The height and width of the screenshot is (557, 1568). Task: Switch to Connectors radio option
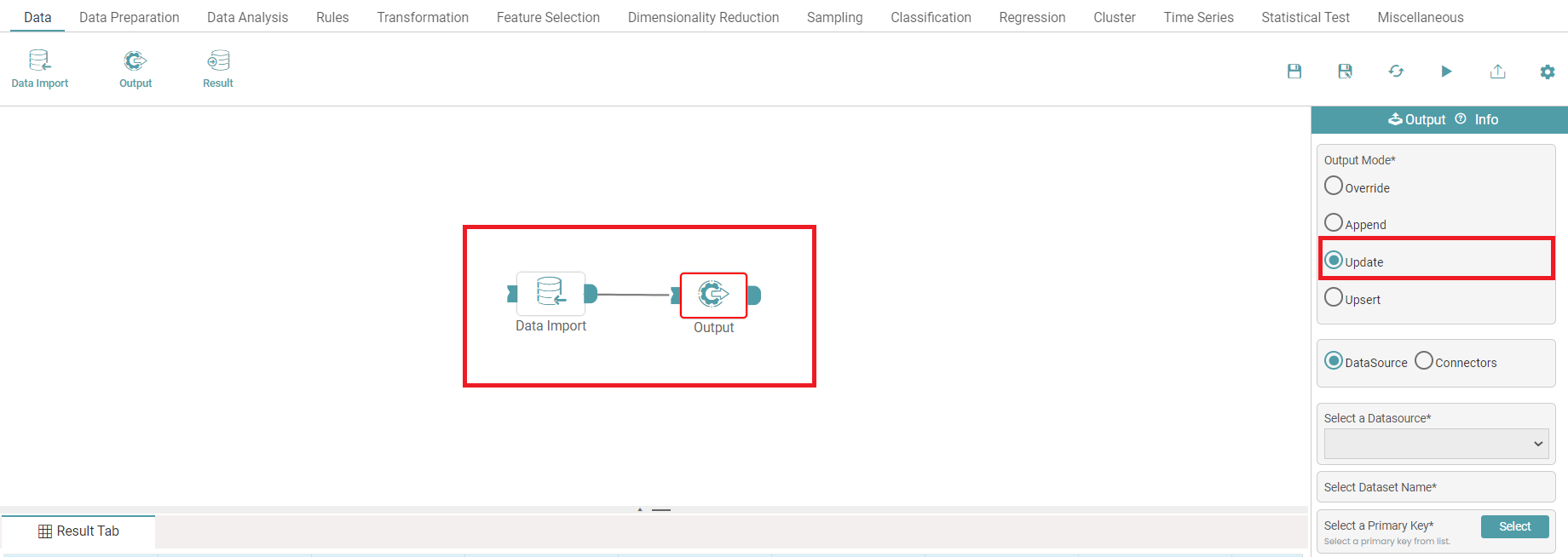(1424, 361)
